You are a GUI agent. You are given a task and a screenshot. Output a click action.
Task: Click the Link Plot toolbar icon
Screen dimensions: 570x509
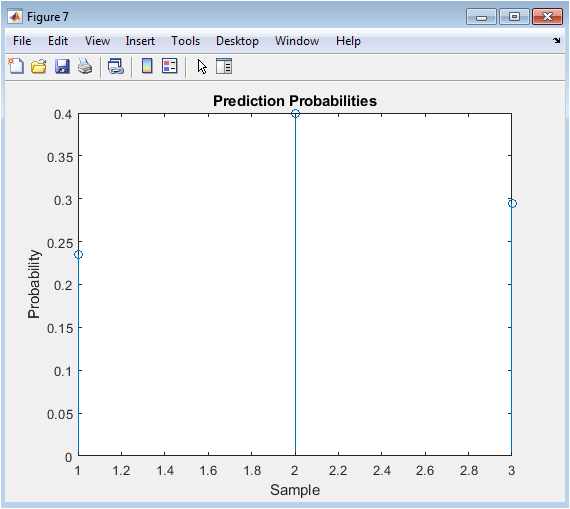click(116, 67)
